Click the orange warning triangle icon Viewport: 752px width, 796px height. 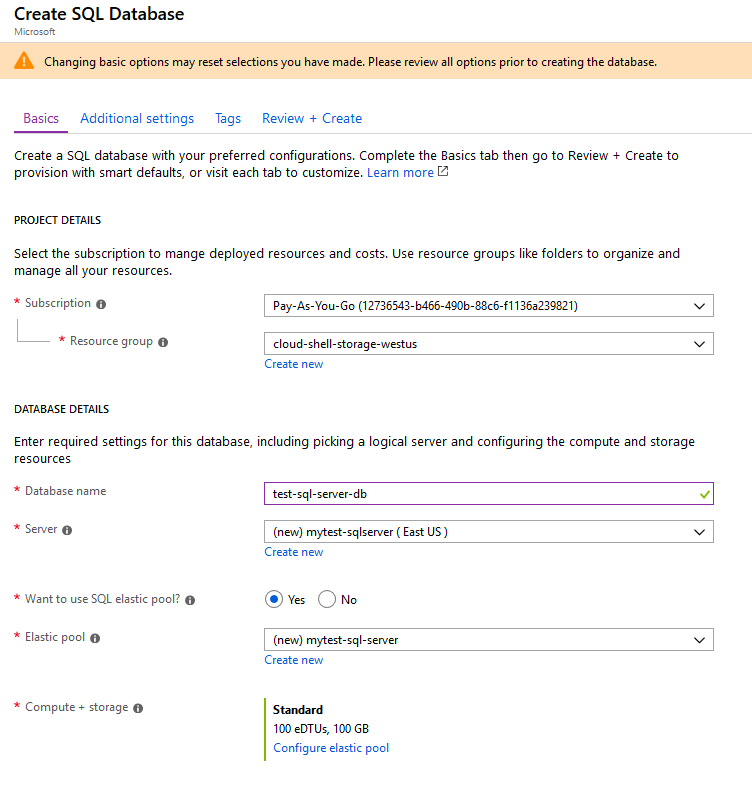tap(24, 61)
